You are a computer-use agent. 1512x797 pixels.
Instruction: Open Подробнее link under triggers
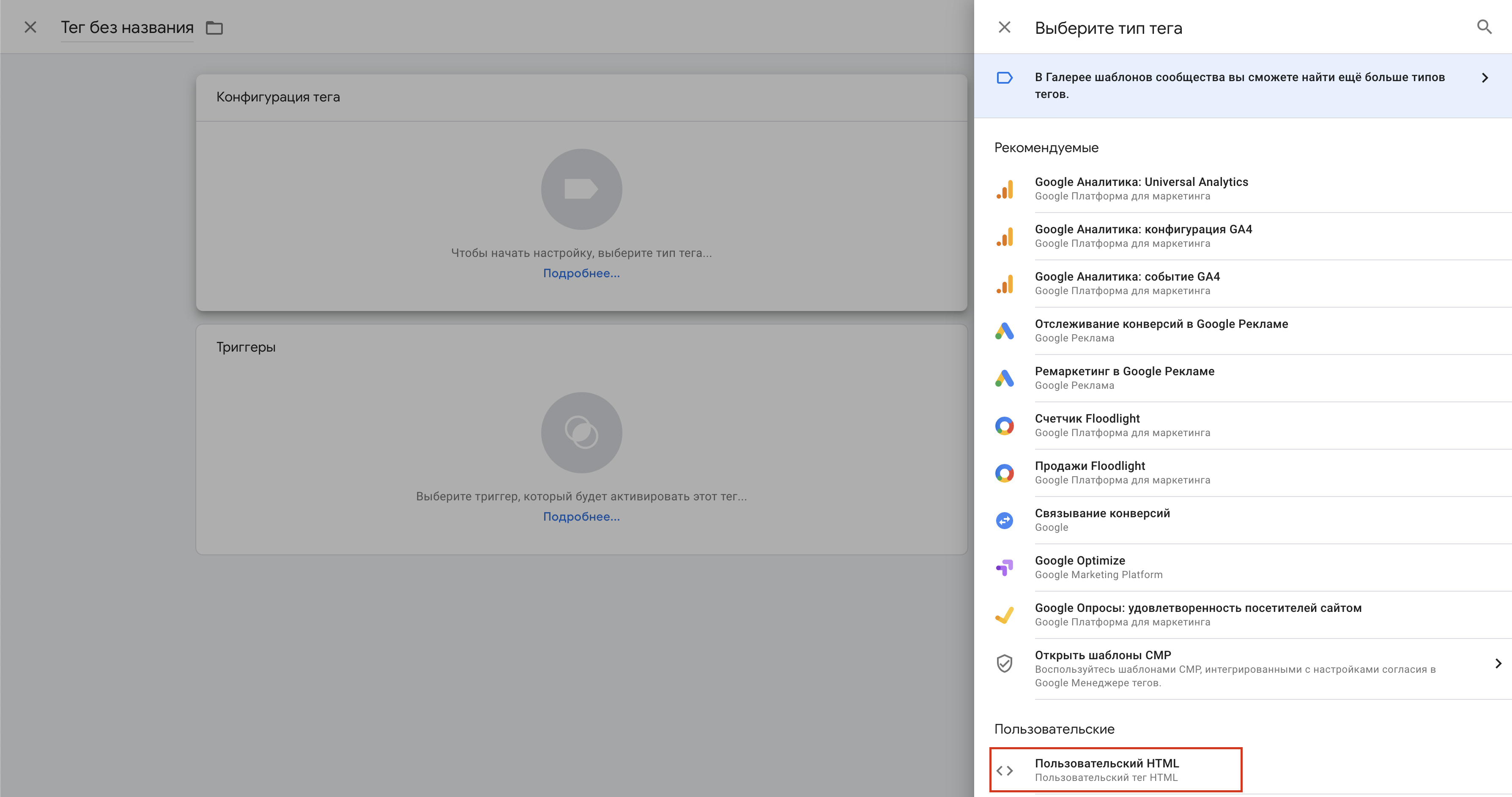[x=581, y=517]
